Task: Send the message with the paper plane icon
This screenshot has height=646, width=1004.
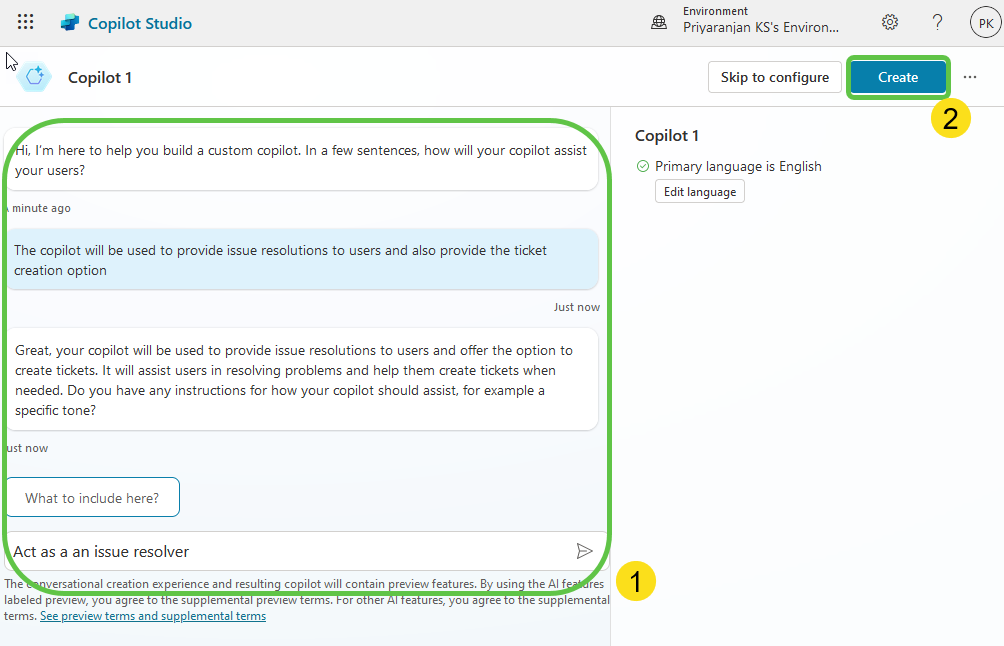Action: pos(585,551)
